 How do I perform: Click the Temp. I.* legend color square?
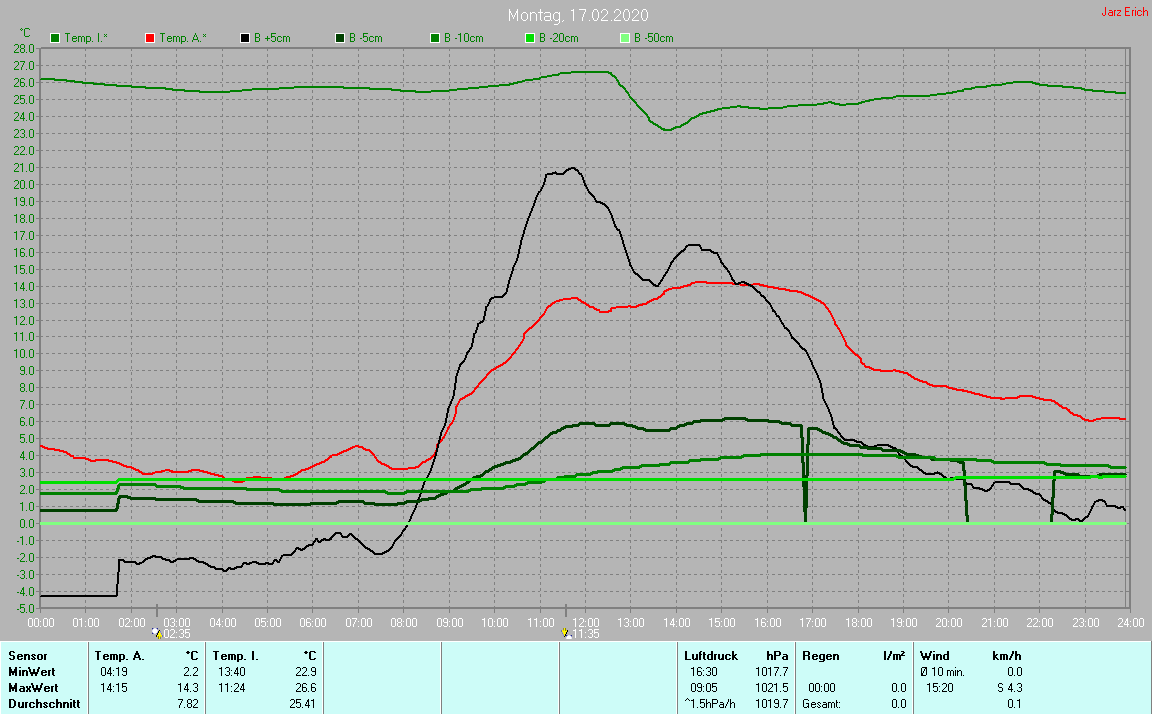[55, 38]
